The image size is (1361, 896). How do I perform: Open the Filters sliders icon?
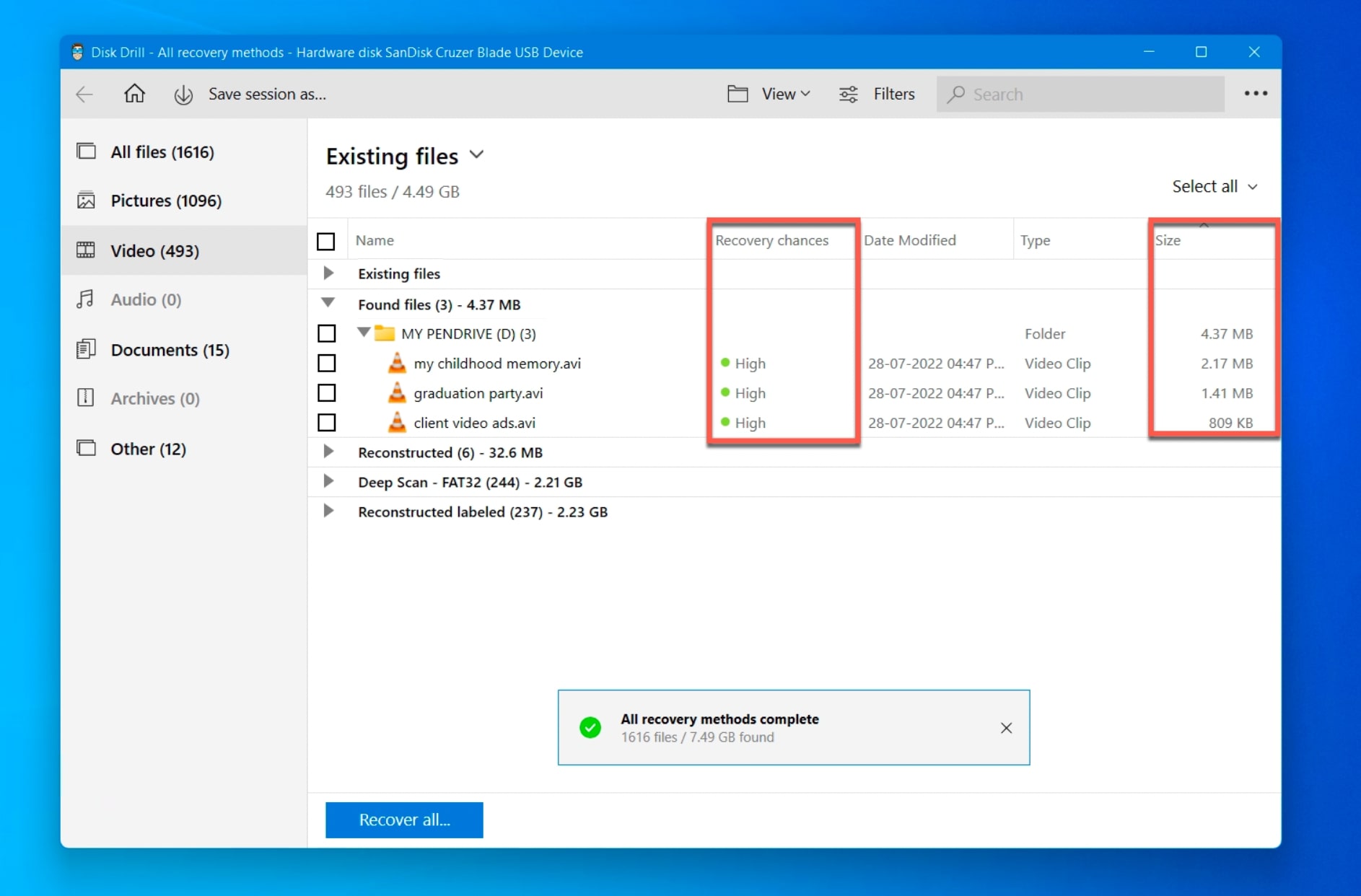tap(849, 94)
